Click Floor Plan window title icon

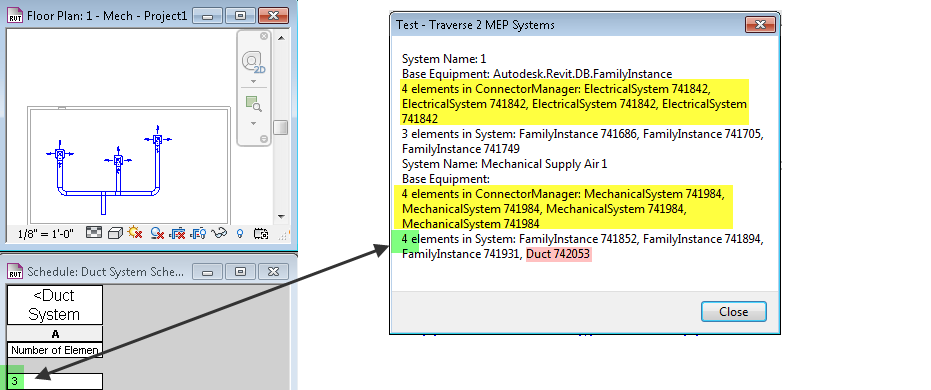tap(15, 16)
